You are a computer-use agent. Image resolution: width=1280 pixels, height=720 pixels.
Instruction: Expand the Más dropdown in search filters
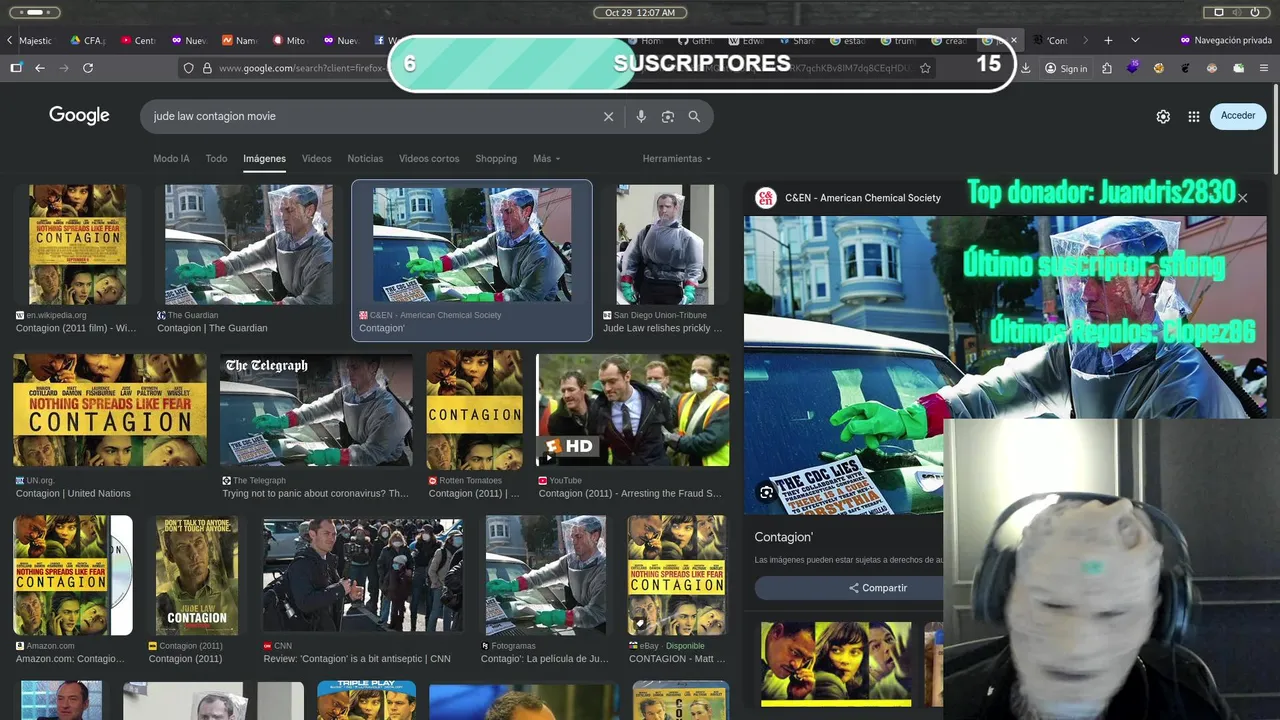546,158
